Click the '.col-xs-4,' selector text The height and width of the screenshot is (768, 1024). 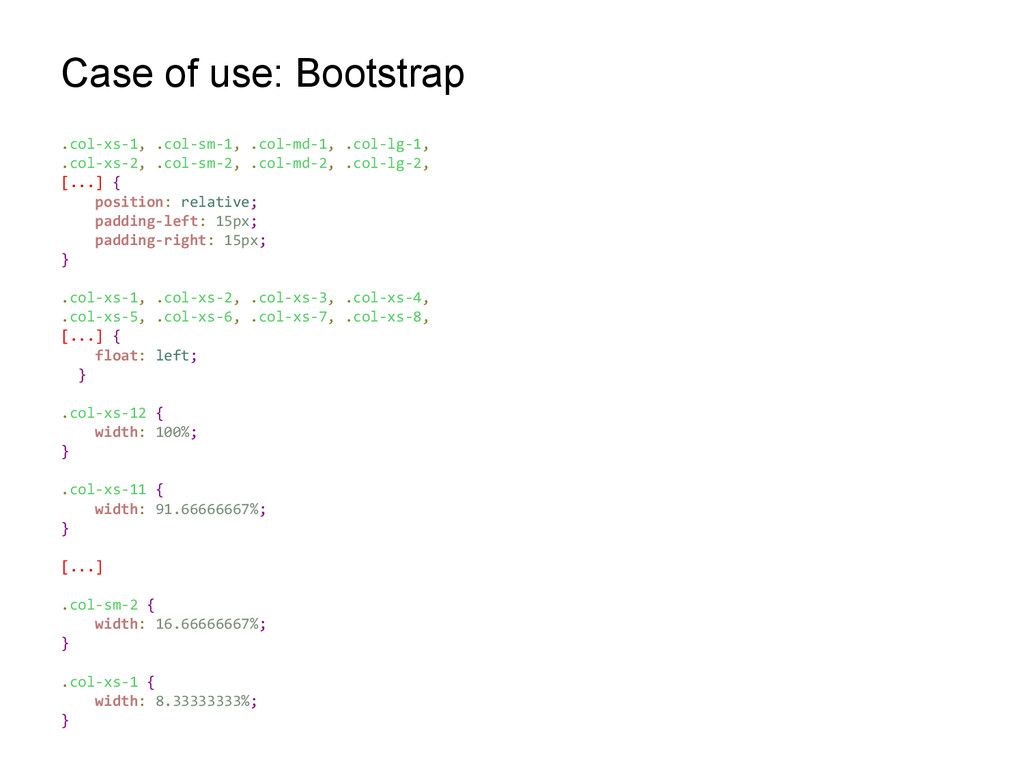(387, 298)
